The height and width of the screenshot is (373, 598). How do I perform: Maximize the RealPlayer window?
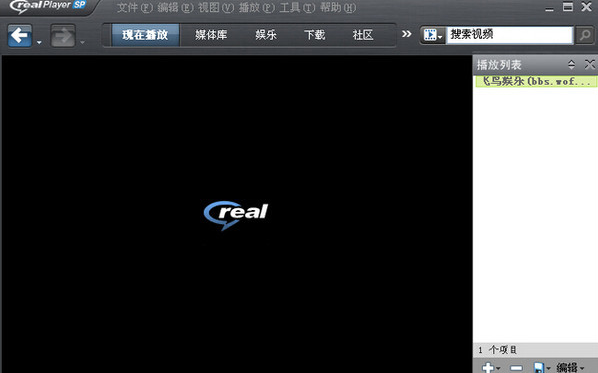(568, 7)
